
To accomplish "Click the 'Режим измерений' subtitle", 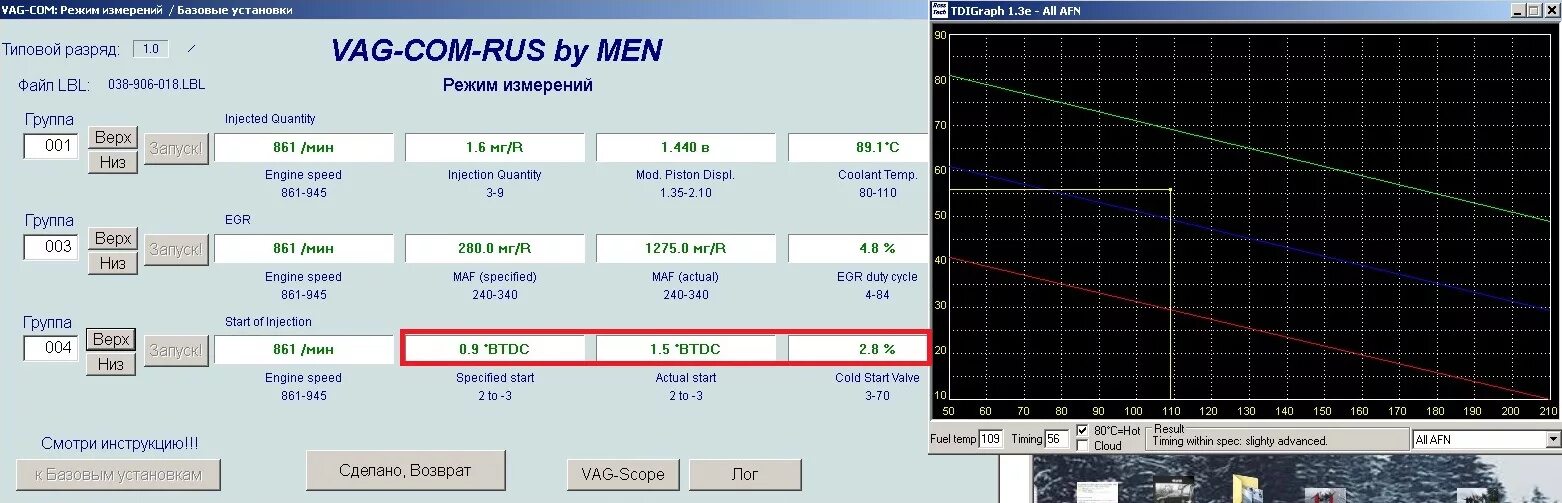I will coord(518,85).
